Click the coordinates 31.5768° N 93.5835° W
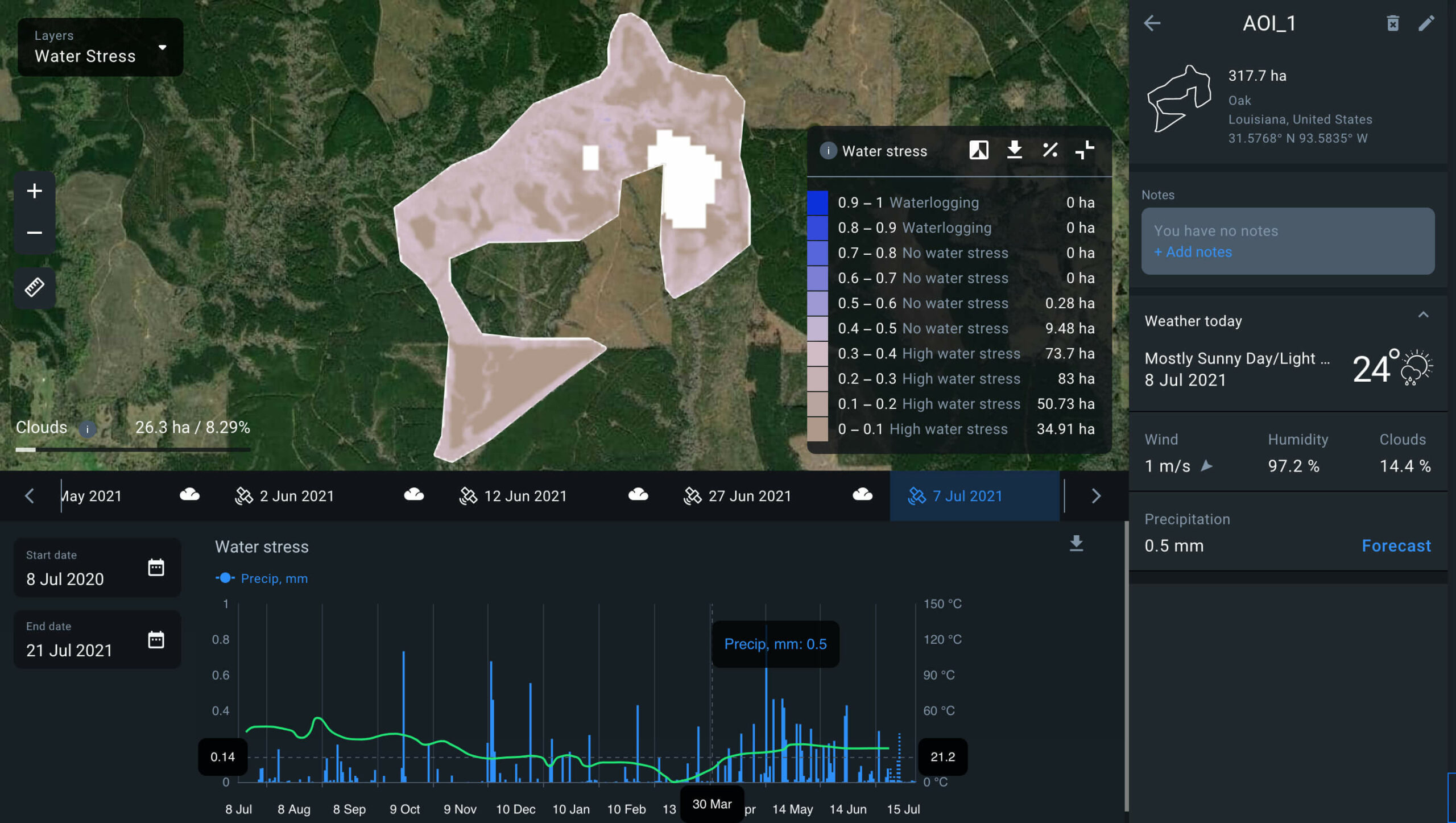1456x823 pixels. (x=1297, y=138)
